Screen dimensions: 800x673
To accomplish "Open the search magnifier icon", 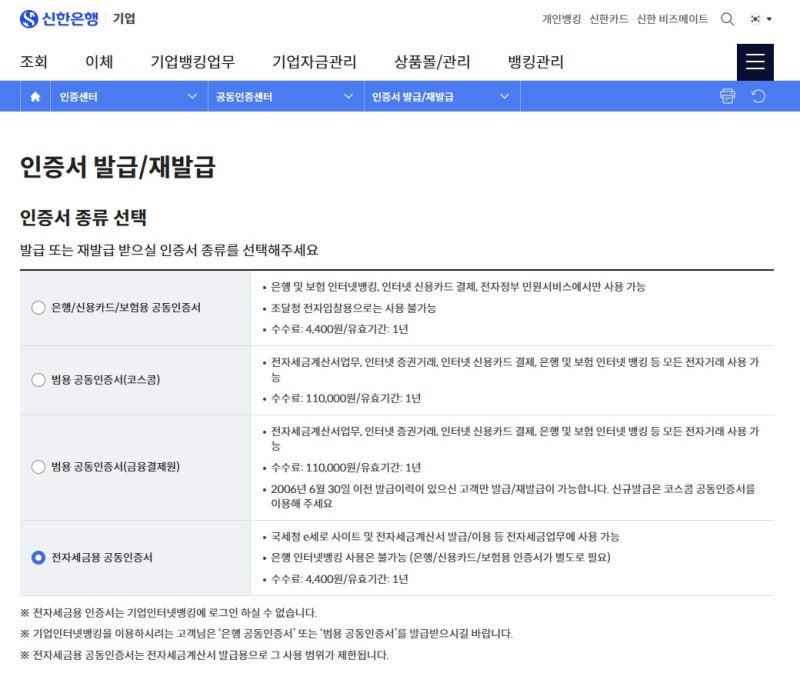I will (x=727, y=19).
